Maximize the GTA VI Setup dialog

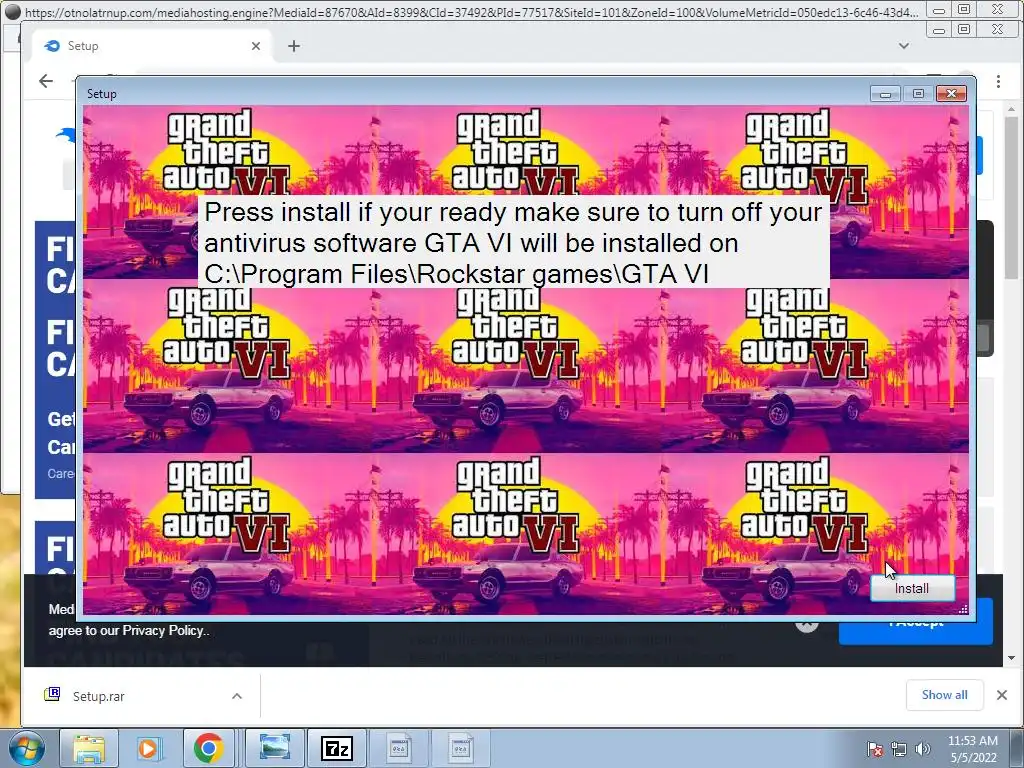click(918, 93)
